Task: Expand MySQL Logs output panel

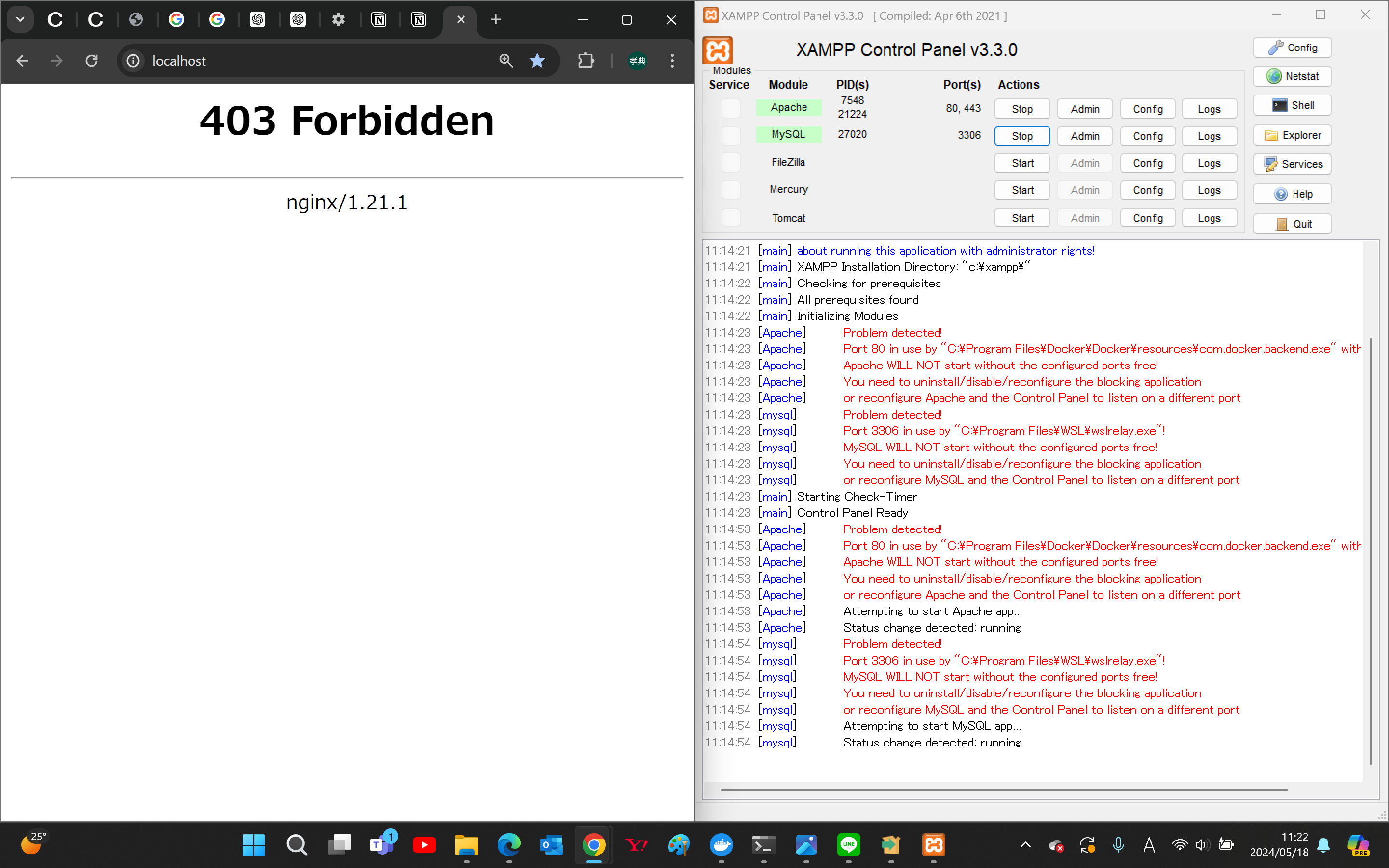Action: tap(1210, 134)
